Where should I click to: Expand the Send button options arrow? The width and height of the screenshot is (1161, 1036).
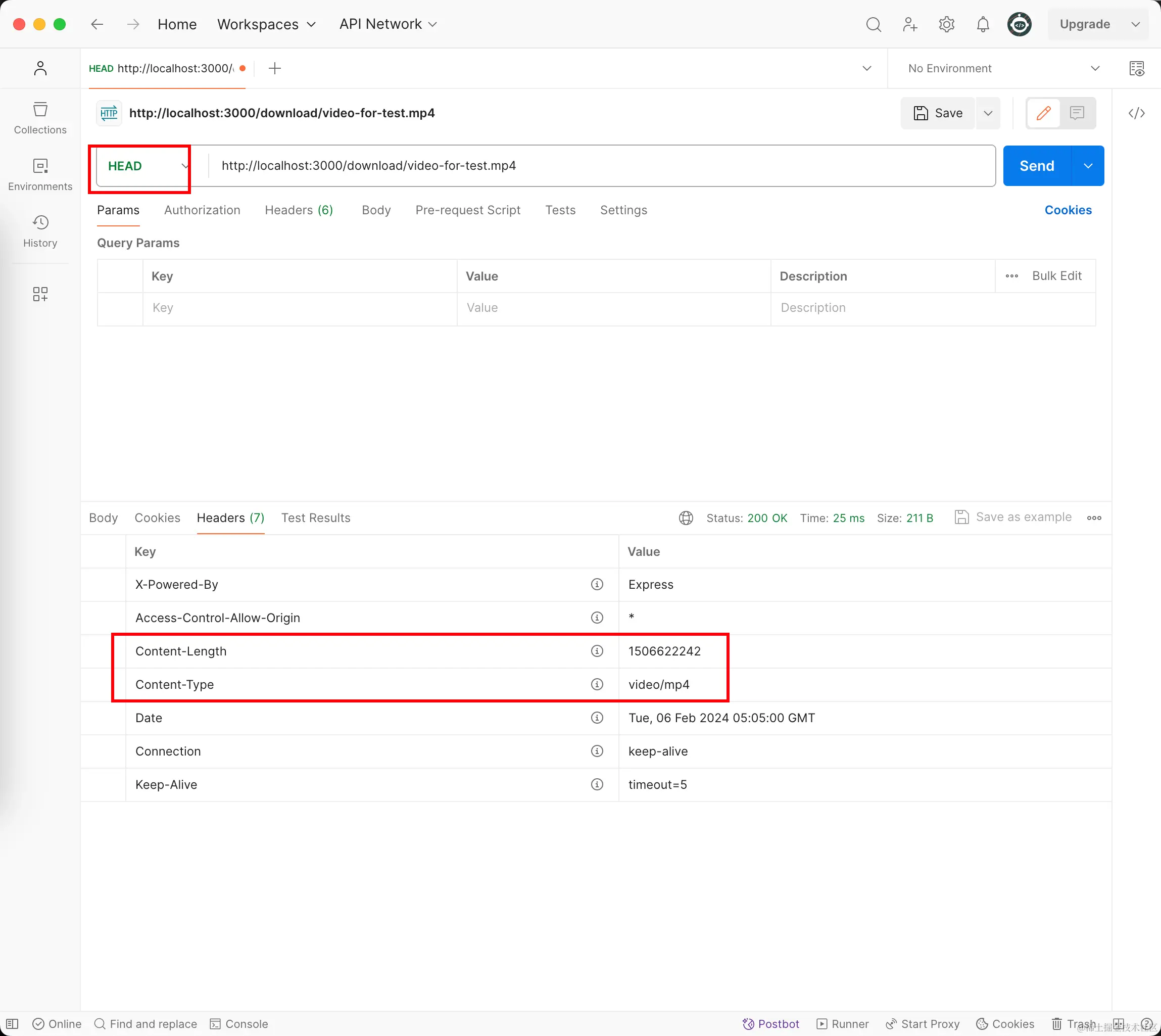[x=1088, y=166]
